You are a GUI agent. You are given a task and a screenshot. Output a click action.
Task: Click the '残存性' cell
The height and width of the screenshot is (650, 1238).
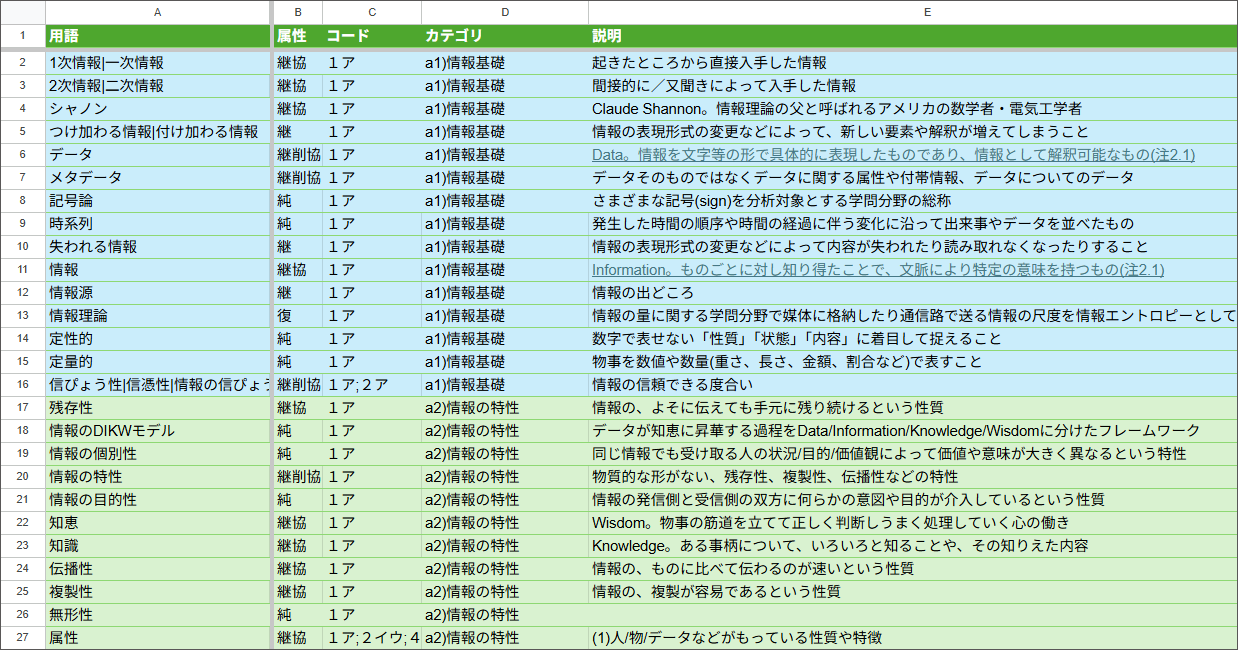pos(158,408)
